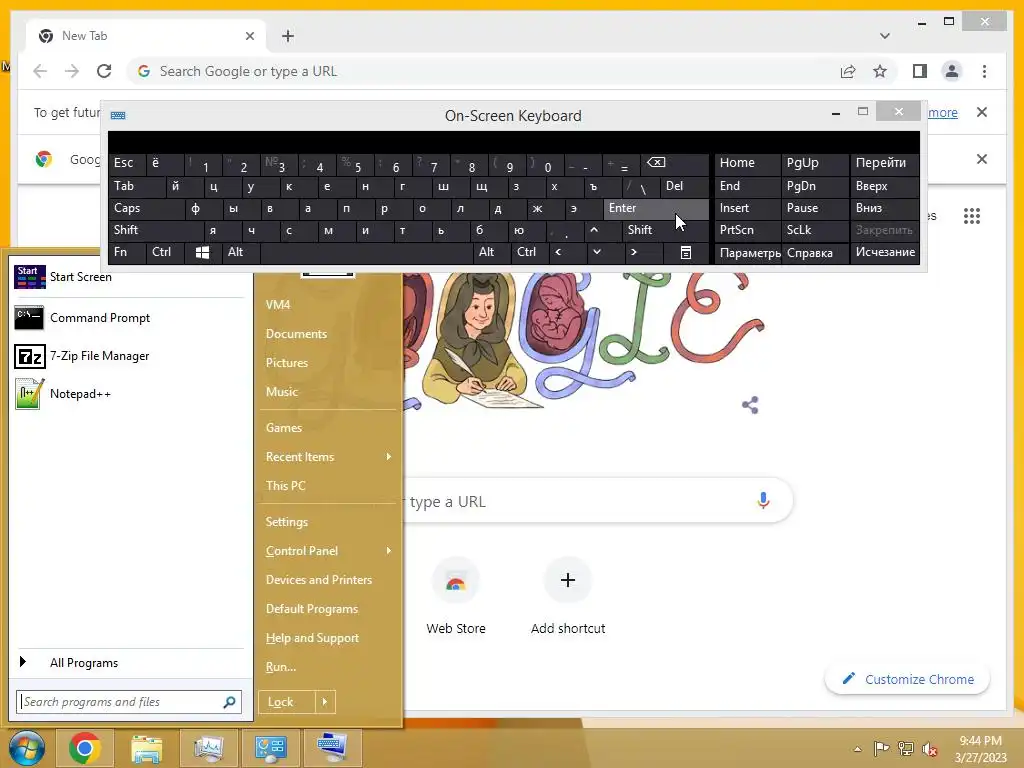Open Pictures from Start menu
Screen dimensions: 1024x768
tap(287, 362)
